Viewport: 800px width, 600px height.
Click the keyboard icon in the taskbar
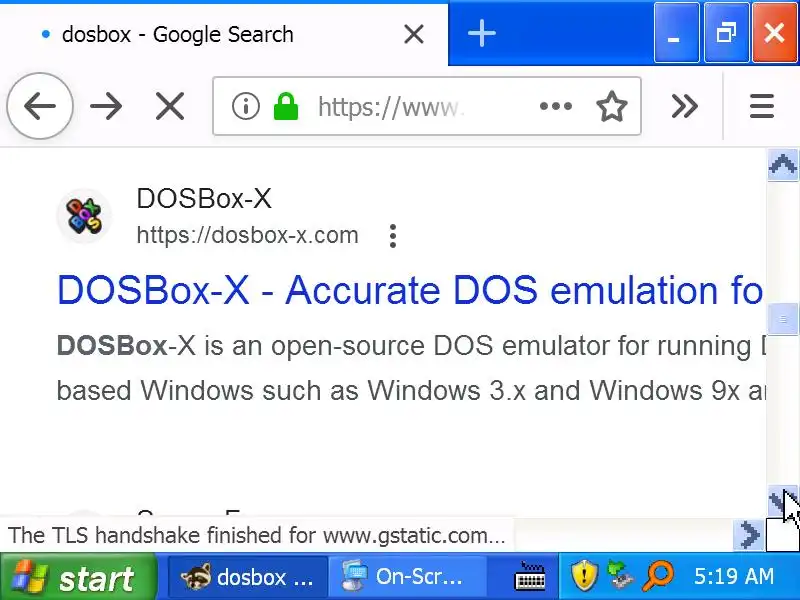(530, 577)
